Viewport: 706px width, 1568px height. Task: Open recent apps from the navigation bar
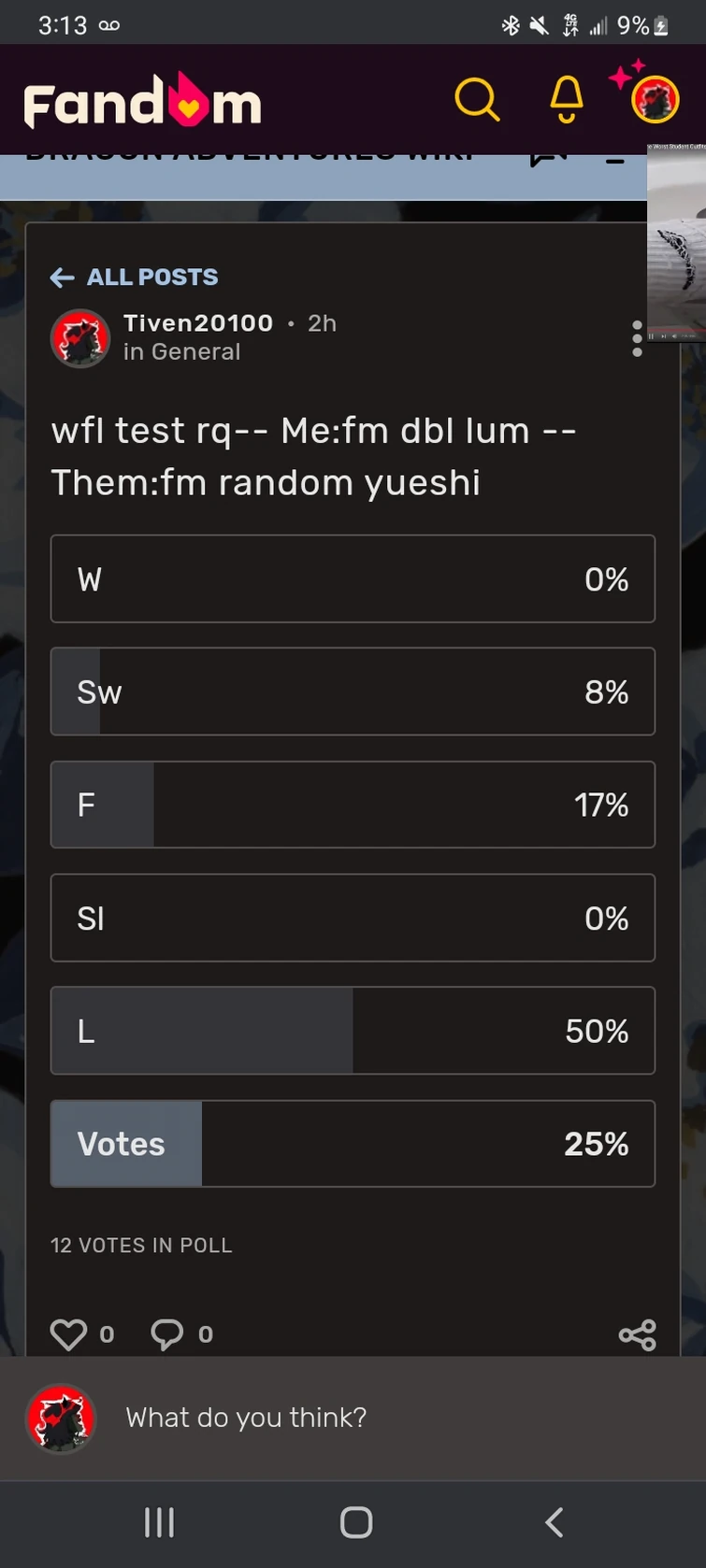tap(159, 1522)
